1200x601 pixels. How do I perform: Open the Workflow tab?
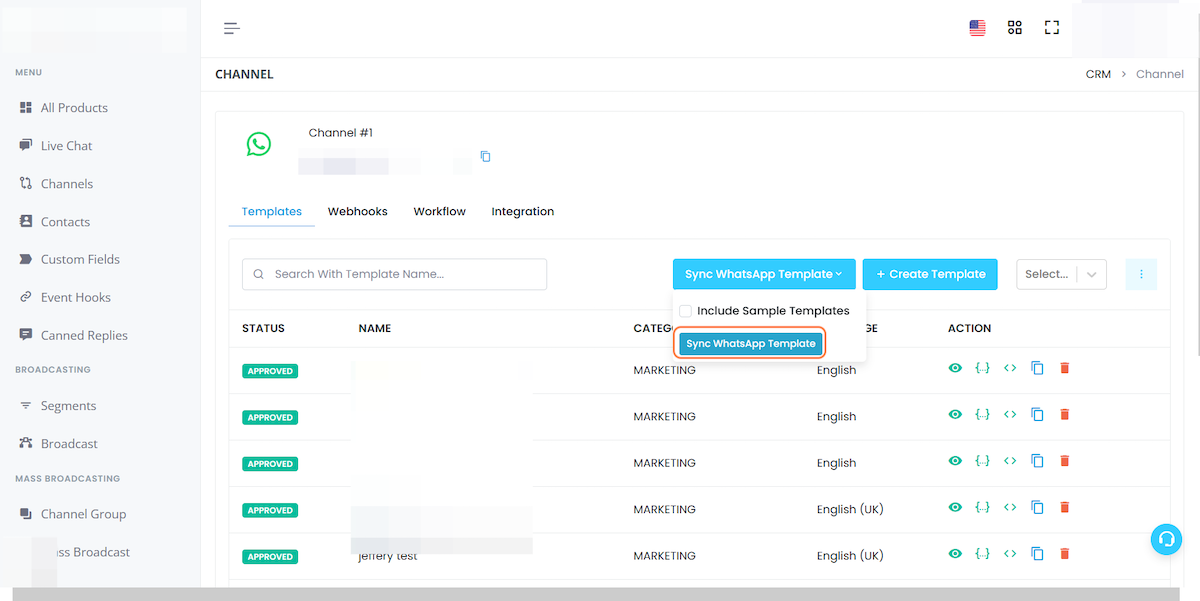[440, 211]
